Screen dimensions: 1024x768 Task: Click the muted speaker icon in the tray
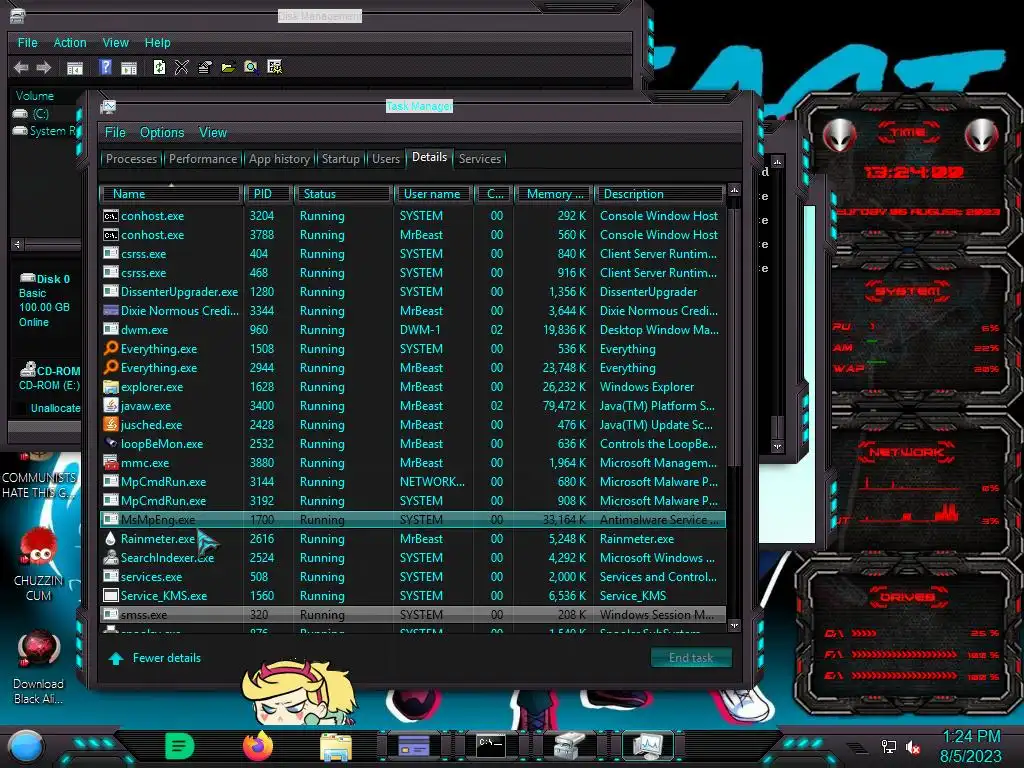912,746
